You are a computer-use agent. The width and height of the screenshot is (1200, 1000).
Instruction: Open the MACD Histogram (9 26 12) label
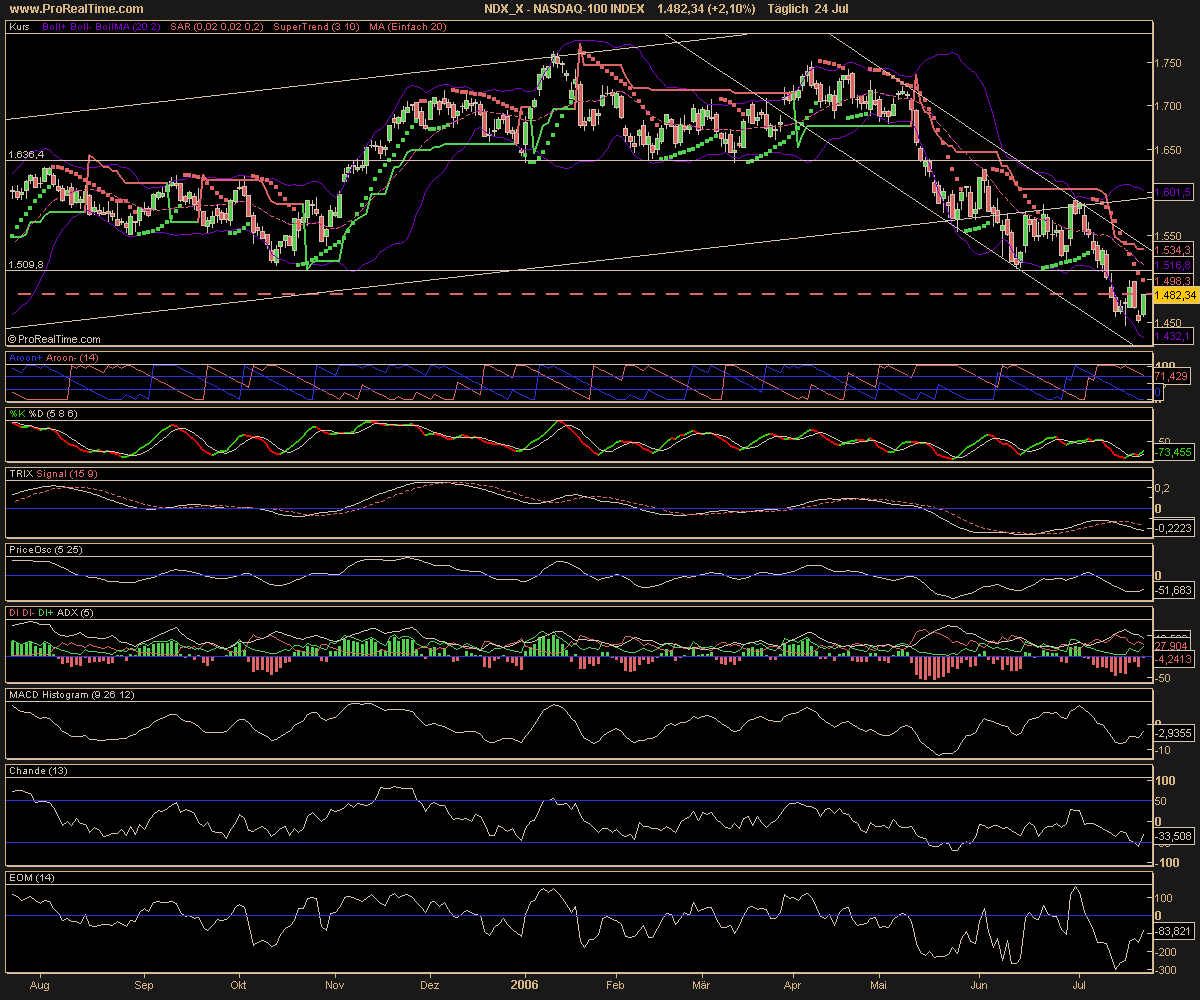(72, 694)
